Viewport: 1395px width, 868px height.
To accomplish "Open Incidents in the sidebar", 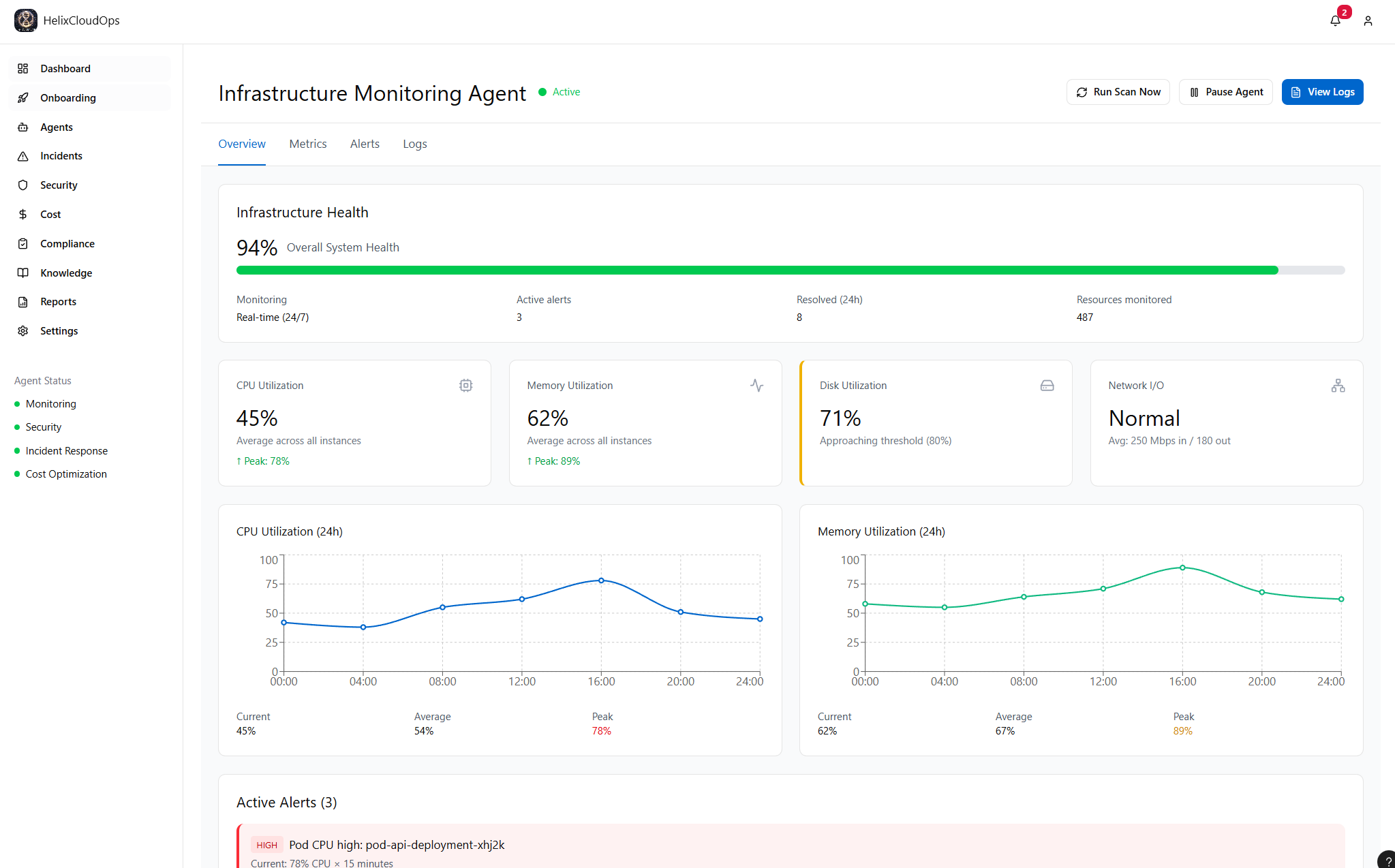I will tap(61, 156).
